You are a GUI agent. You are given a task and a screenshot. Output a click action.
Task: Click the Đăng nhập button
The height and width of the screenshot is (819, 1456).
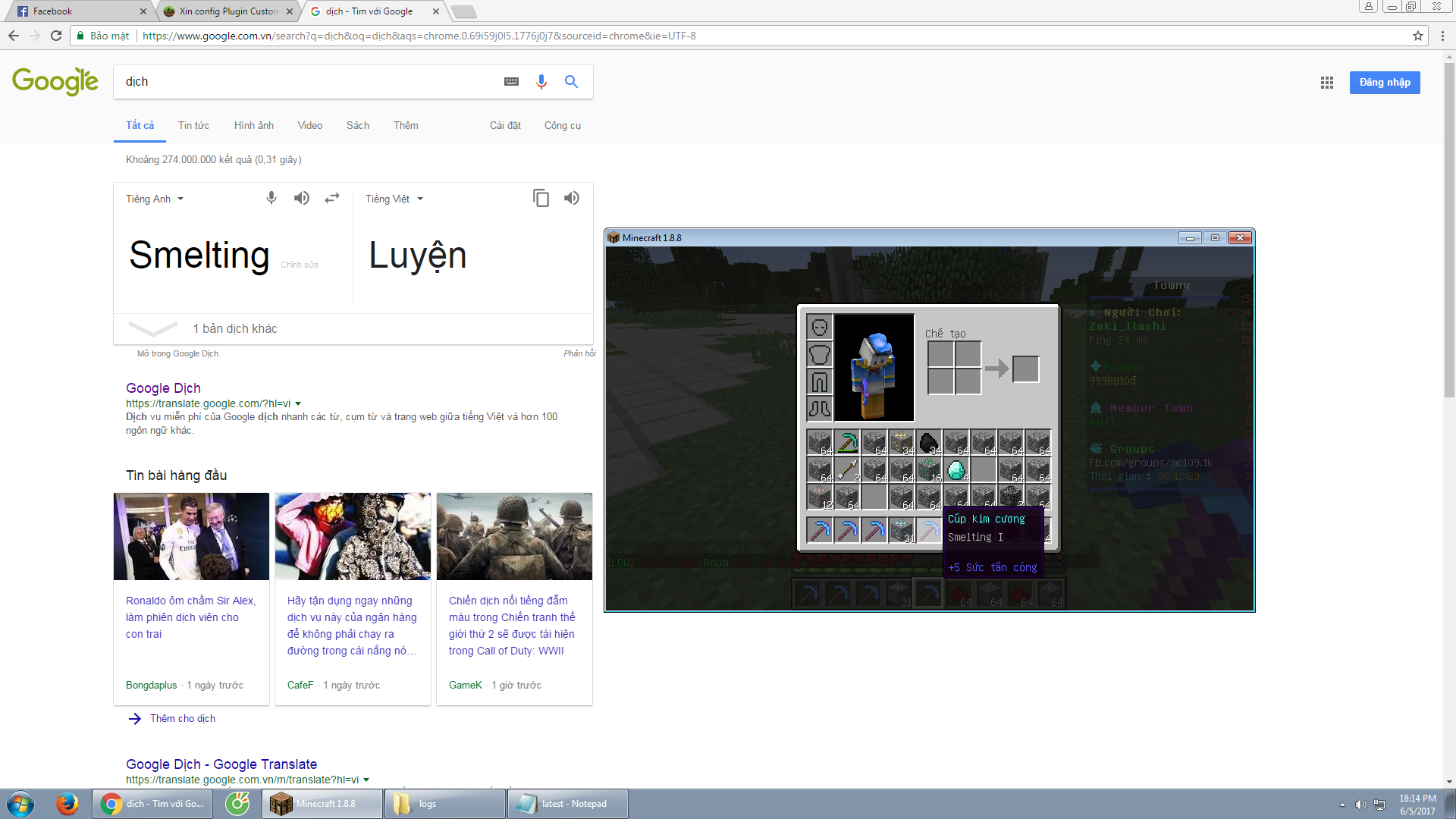(x=1384, y=83)
